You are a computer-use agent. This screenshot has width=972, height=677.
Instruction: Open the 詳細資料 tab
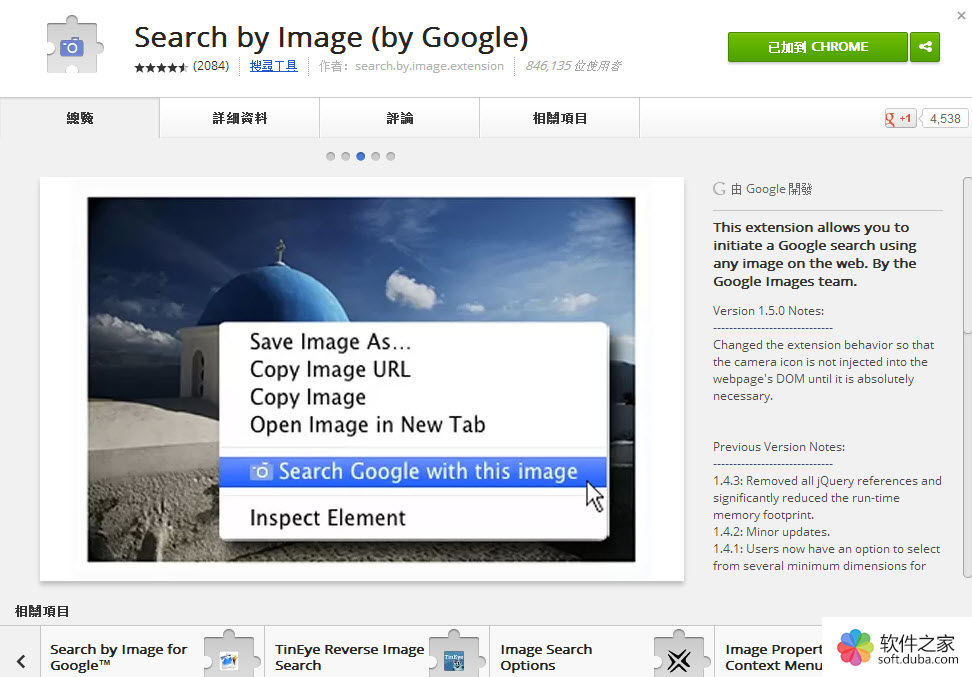pyautogui.click(x=239, y=118)
